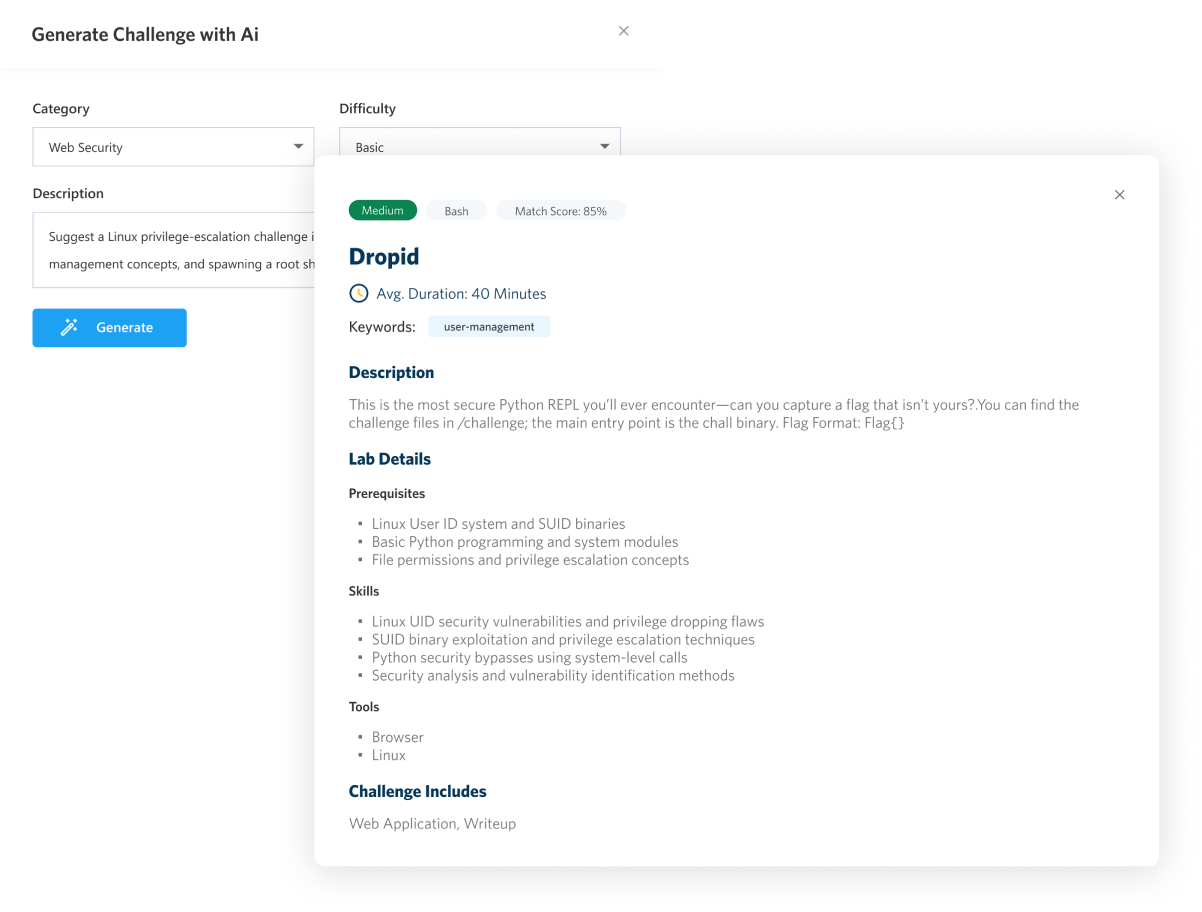Click the Bash tag pill

tap(456, 210)
